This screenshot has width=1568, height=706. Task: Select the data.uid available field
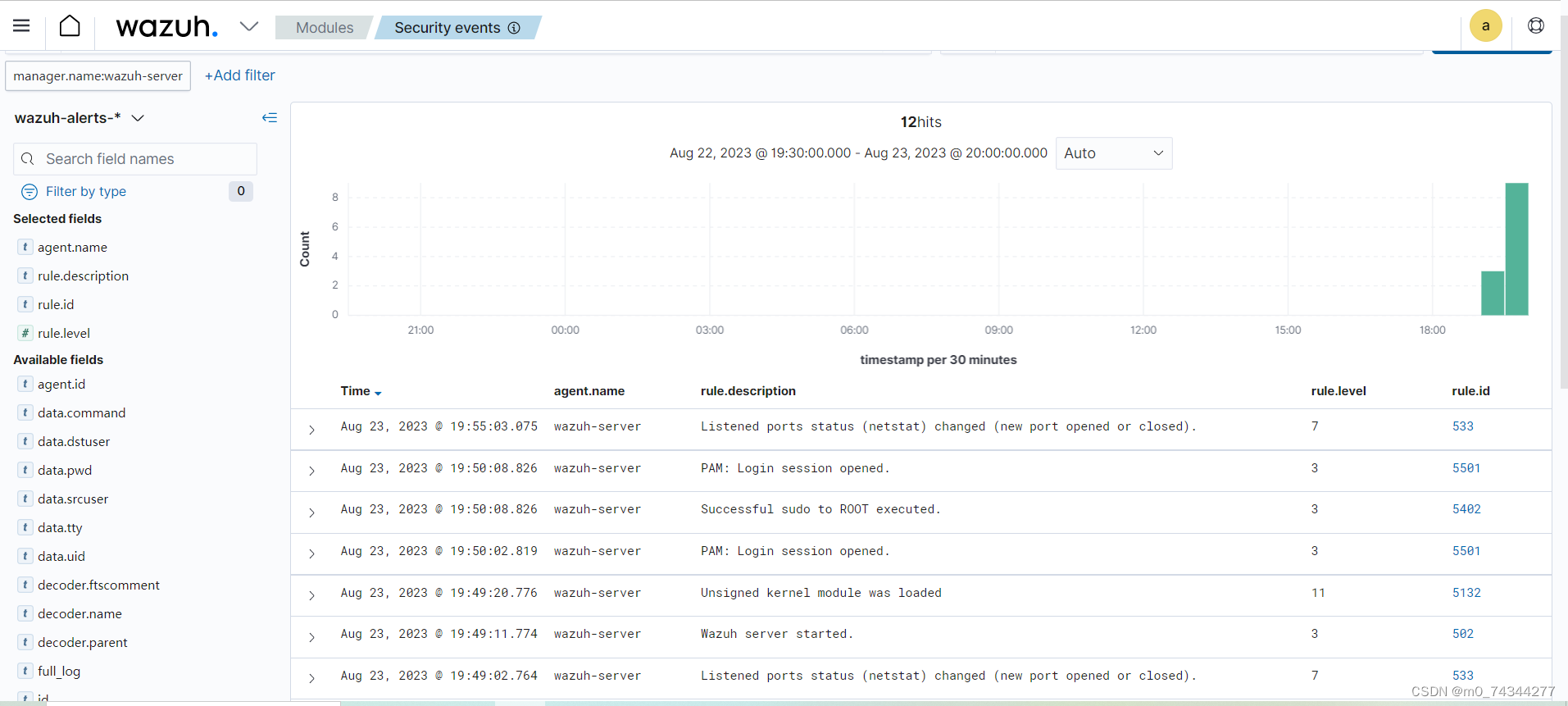(61, 556)
